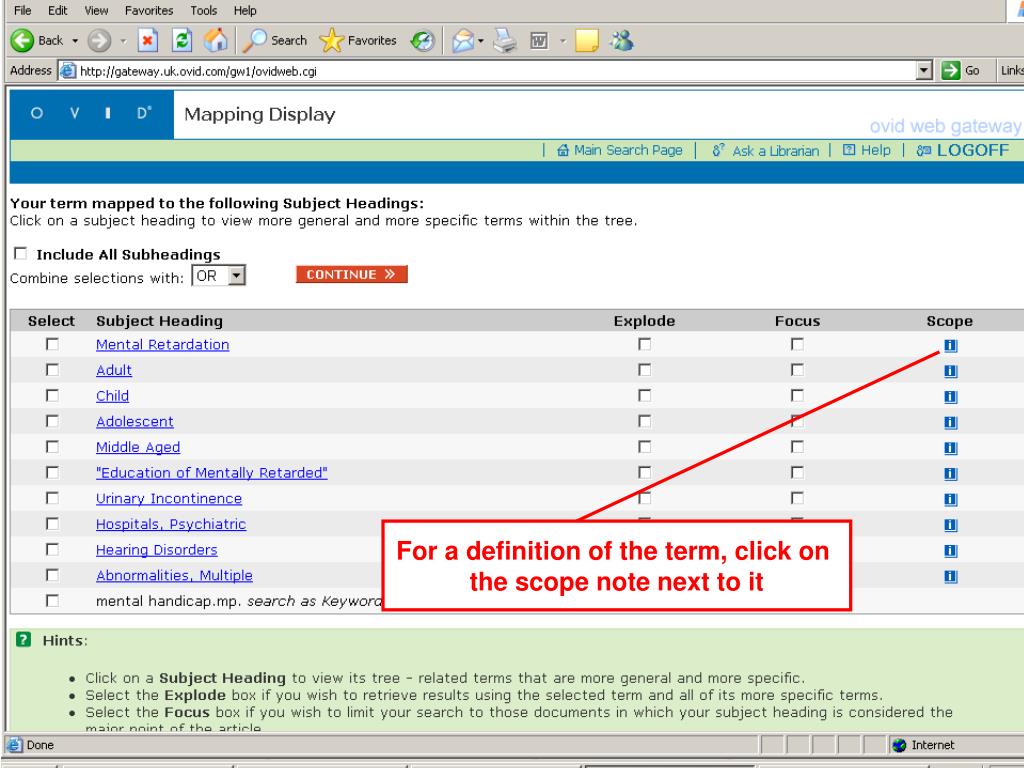Refresh the page with the toolbar icon
This screenshot has height=768, width=1024.
tap(182, 41)
